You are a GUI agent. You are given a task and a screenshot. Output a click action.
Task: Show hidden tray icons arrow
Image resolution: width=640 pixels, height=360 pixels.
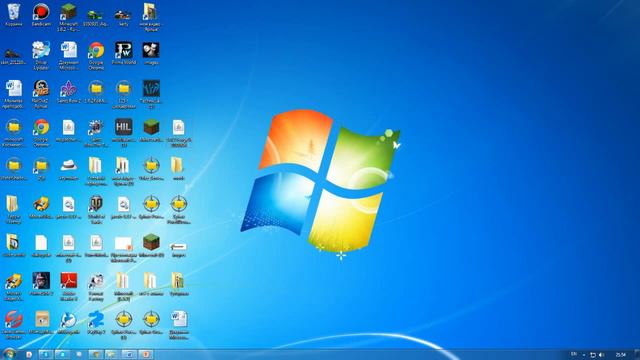point(584,355)
